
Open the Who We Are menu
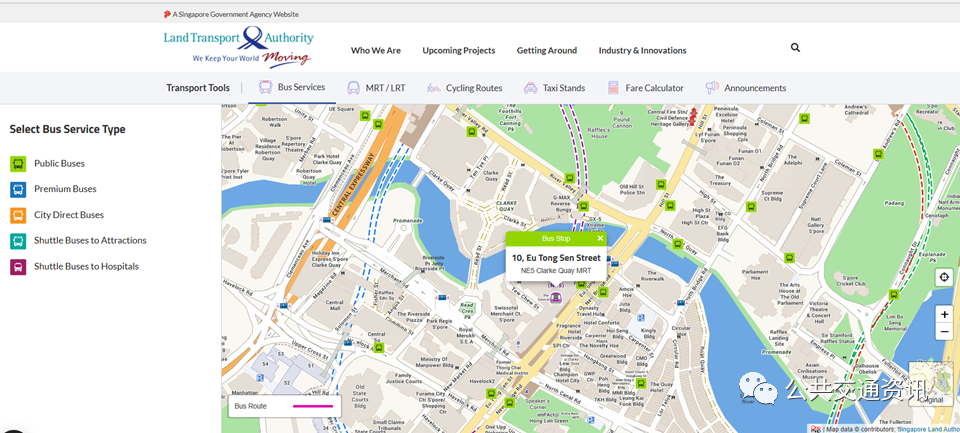[376, 50]
